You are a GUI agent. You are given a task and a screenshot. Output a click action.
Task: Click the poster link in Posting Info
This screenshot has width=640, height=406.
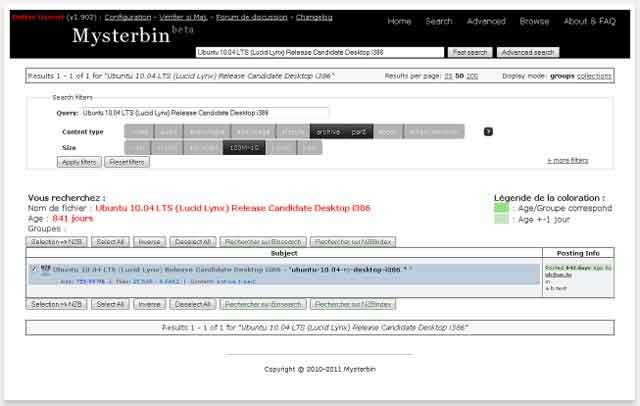tap(558, 275)
